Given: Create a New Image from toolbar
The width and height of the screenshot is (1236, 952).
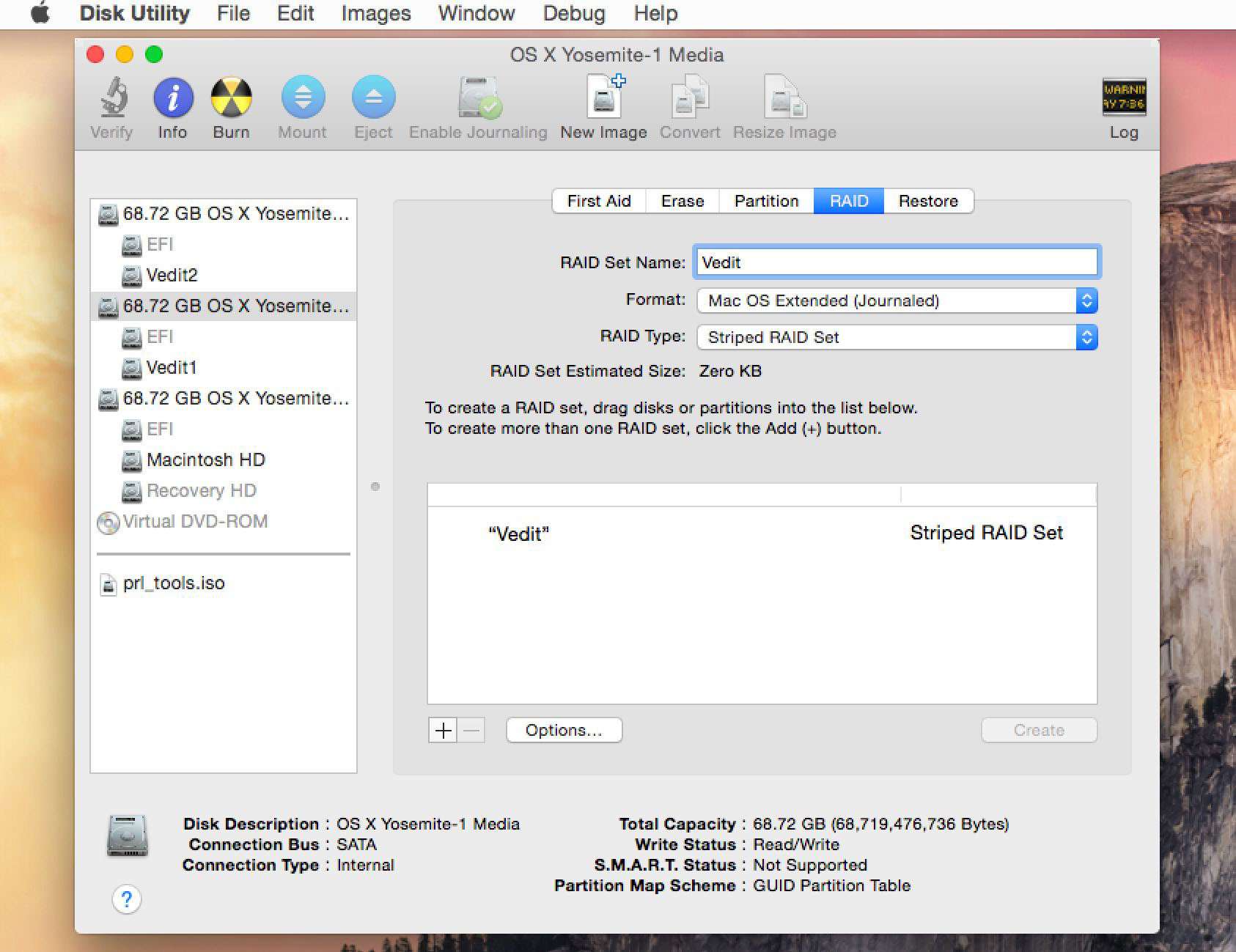Looking at the screenshot, I should (x=604, y=97).
